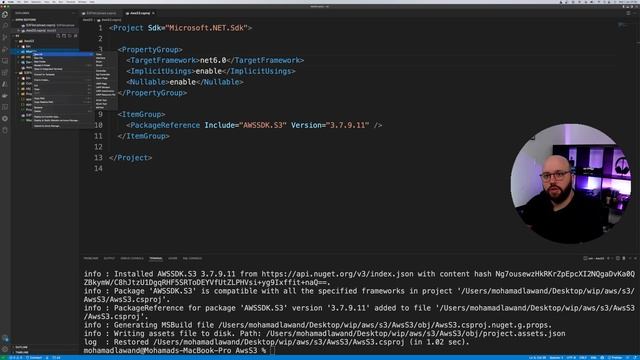Click Prettier in status bar

(x=615, y=358)
